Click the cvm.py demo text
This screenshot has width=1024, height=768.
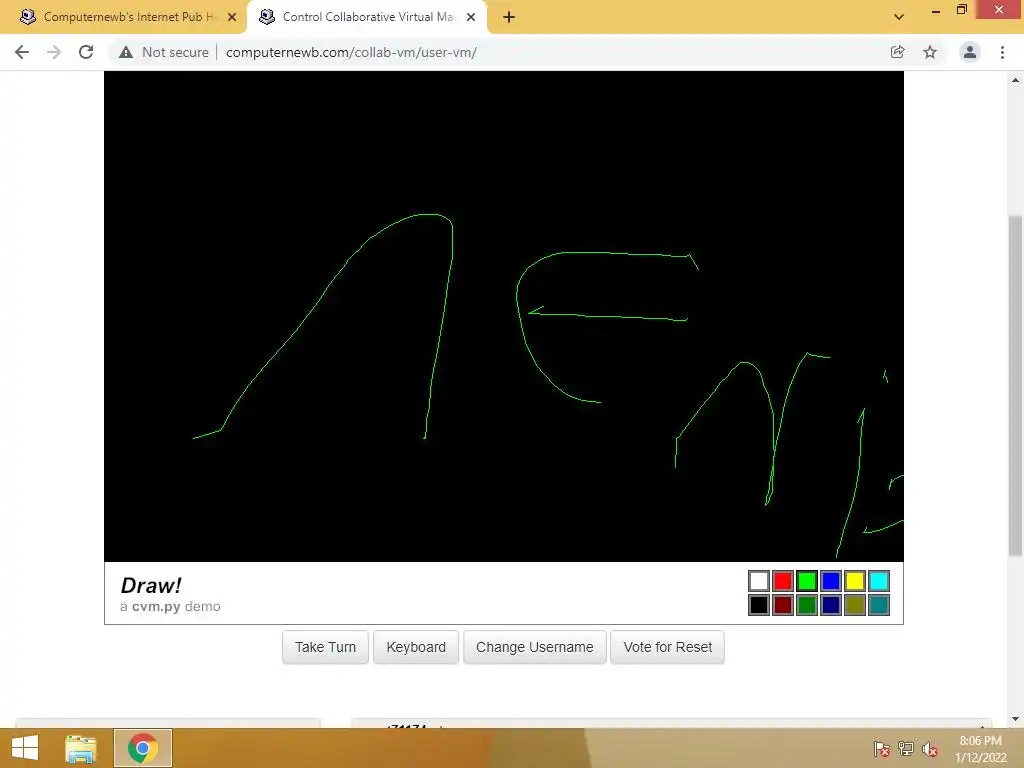[170, 607]
